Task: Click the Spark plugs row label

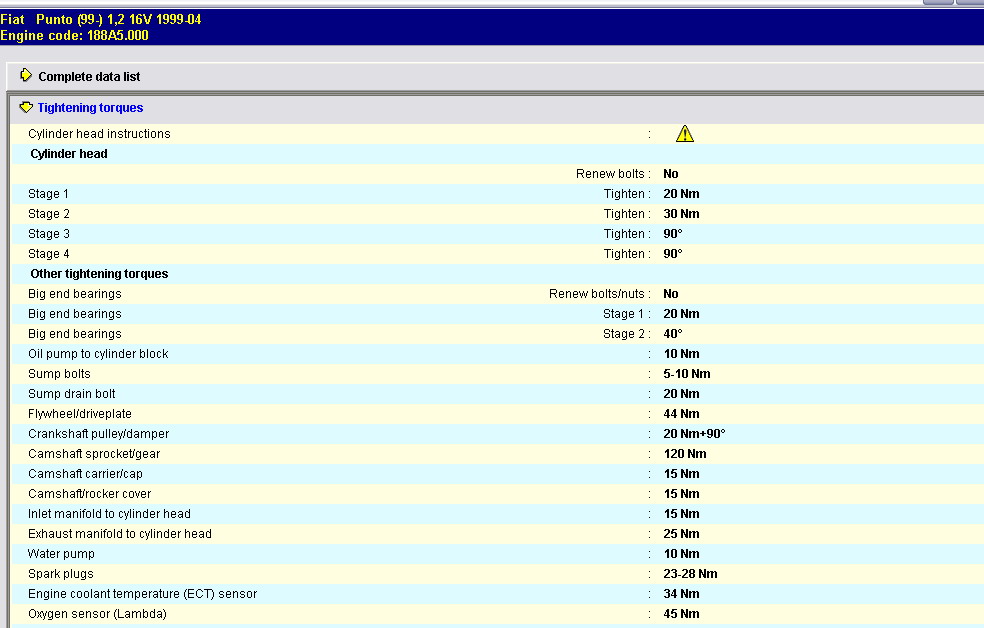Action: pyautogui.click(x=60, y=574)
